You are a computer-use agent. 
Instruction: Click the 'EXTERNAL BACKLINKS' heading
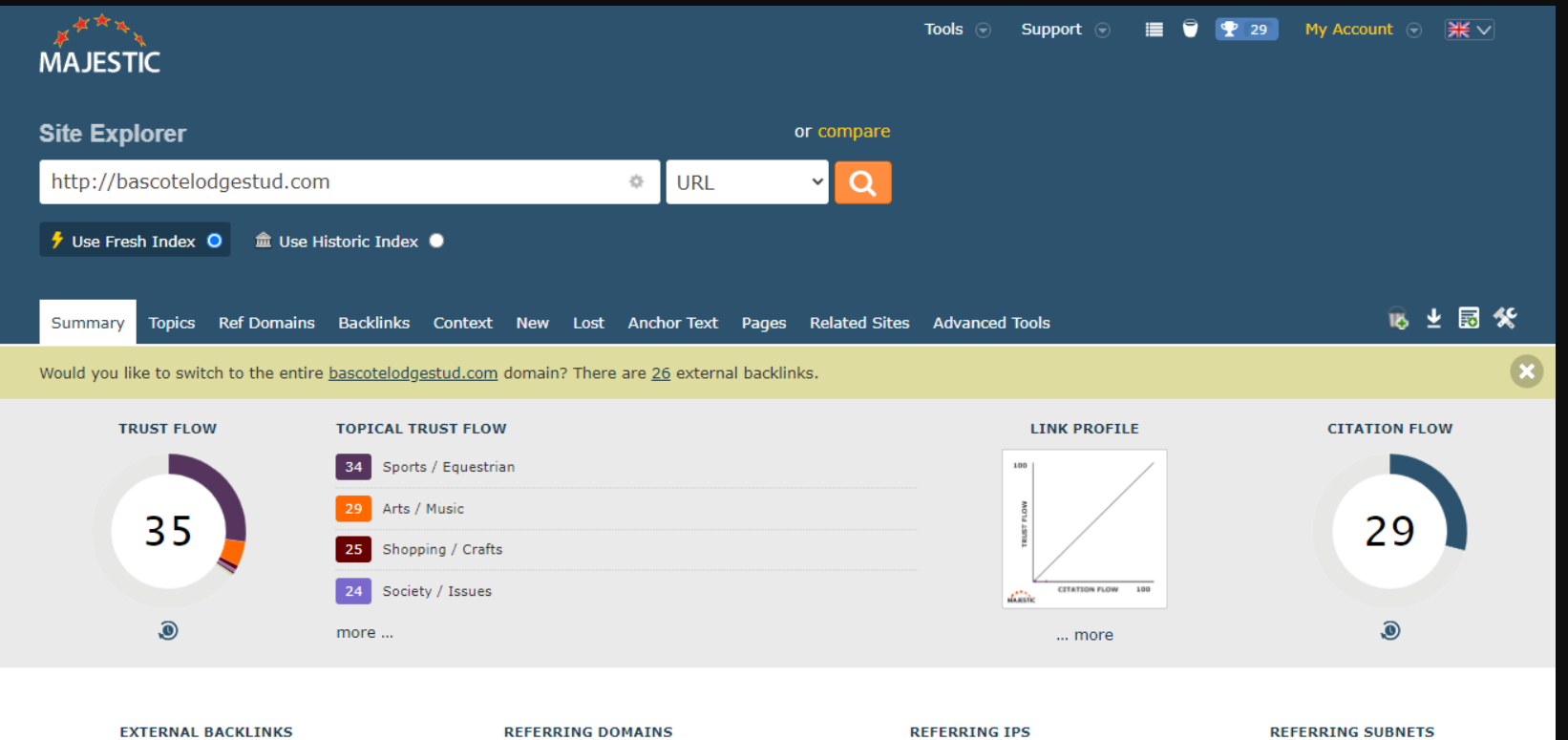206,731
